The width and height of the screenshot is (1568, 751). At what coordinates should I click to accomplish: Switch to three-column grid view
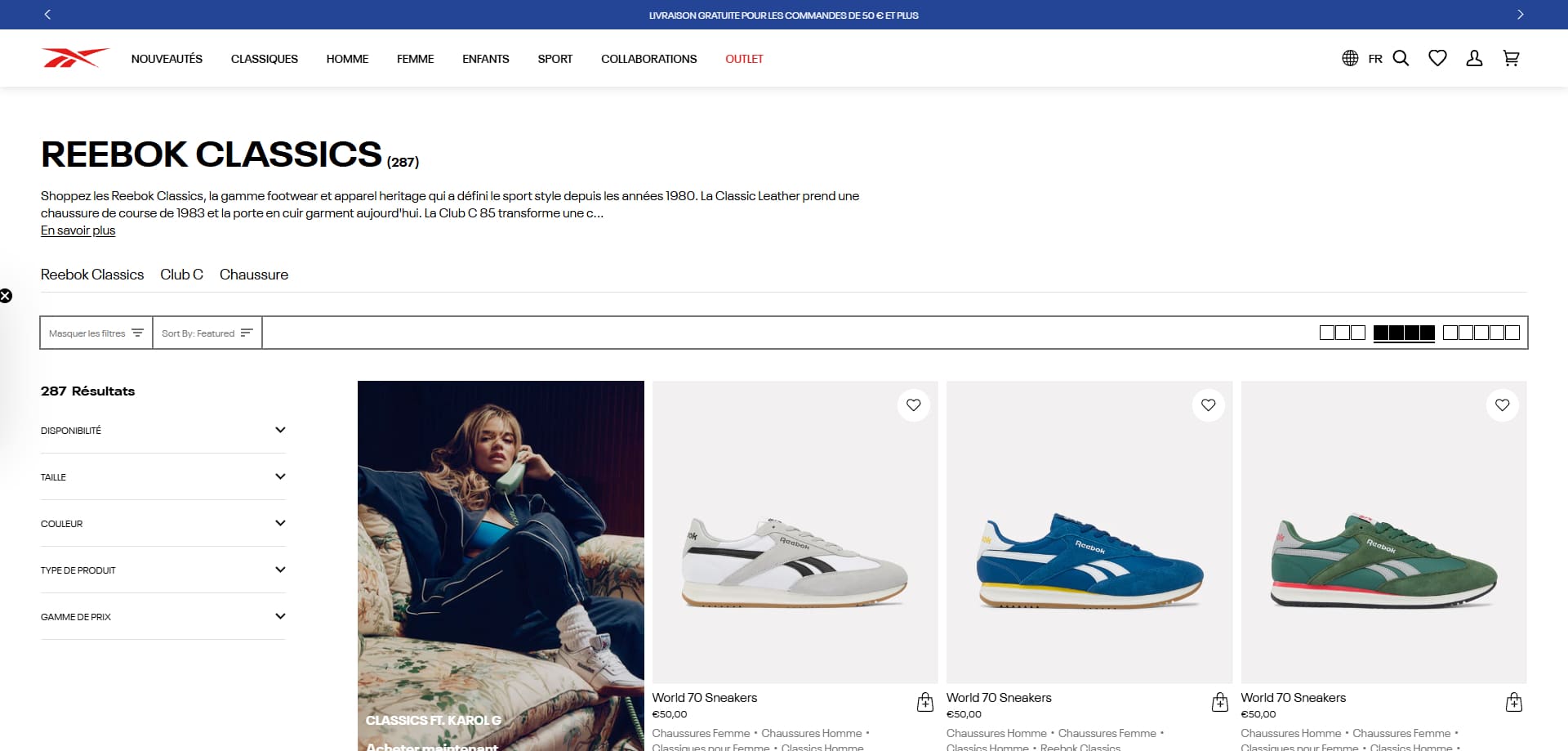point(1343,333)
